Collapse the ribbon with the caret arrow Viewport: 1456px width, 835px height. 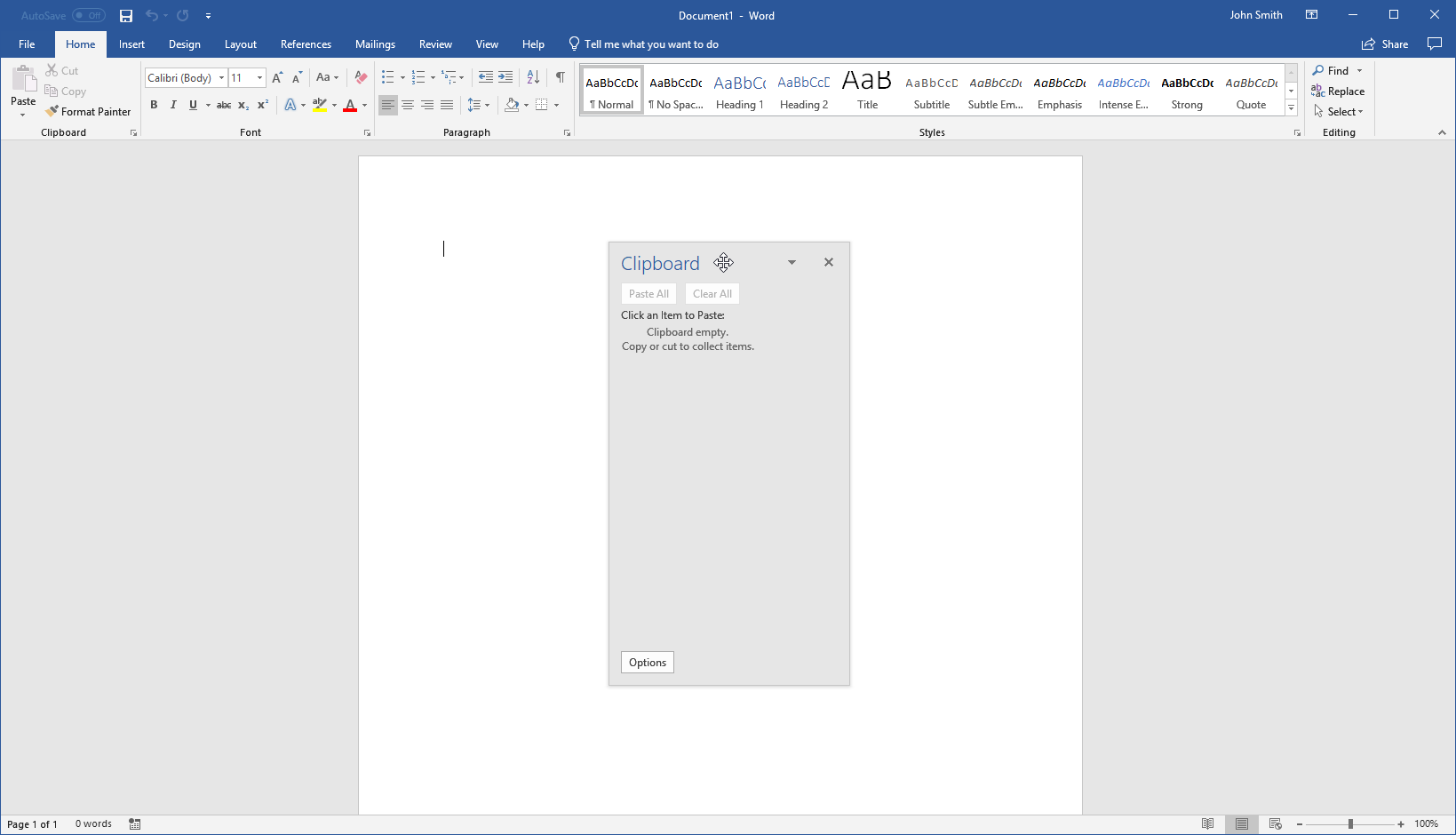1442,132
